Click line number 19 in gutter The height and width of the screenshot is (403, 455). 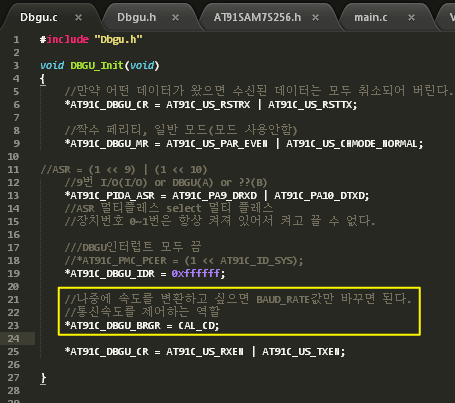pyautogui.click(x=13, y=273)
